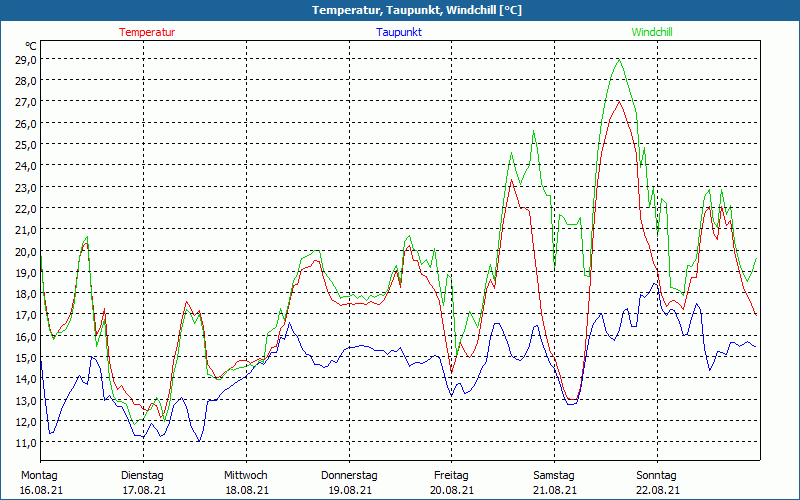The width and height of the screenshot is (800, 500).
Task: Select the Sonntag day label
Action: coord(656,475)
